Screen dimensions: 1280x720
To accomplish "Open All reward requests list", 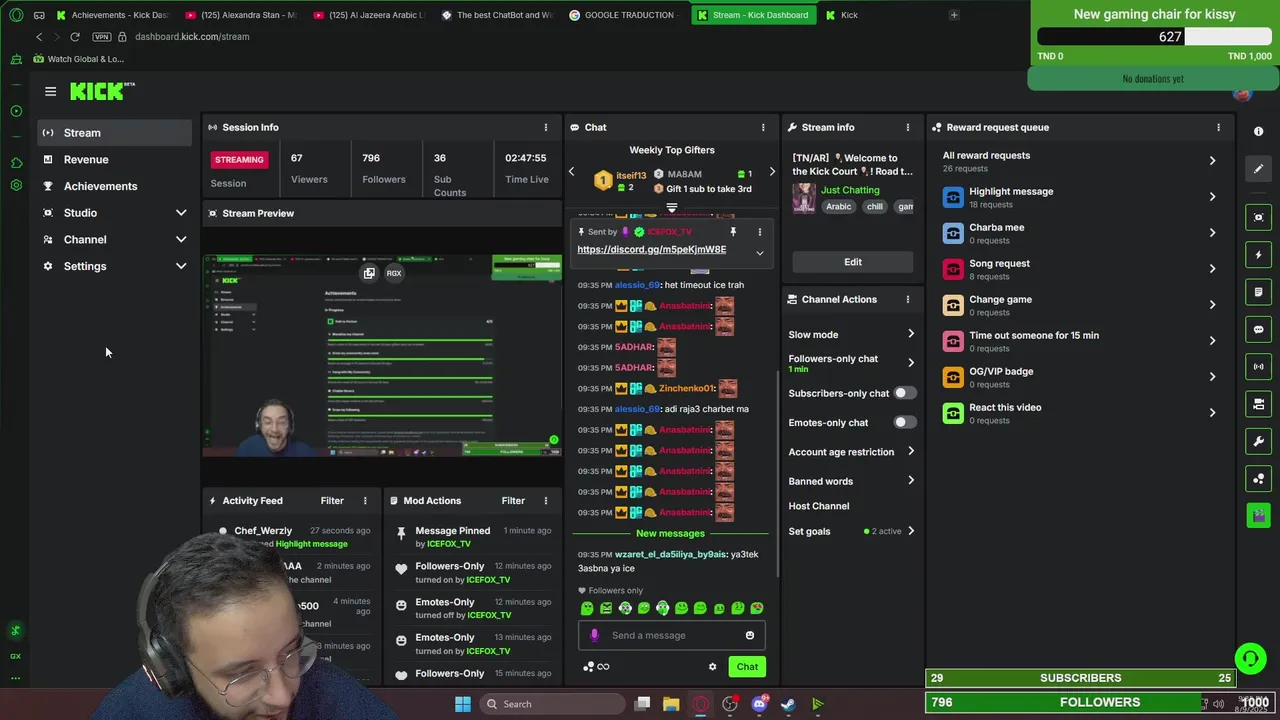I will [x=1082, y=161].
